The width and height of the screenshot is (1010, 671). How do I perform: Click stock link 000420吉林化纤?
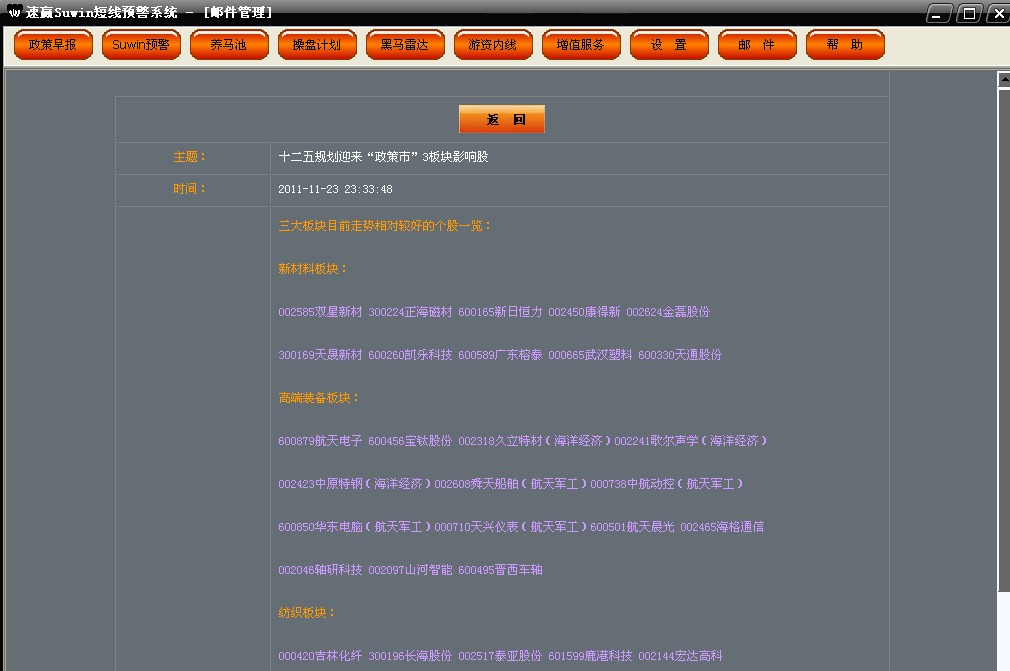click(x=320, y=656)
